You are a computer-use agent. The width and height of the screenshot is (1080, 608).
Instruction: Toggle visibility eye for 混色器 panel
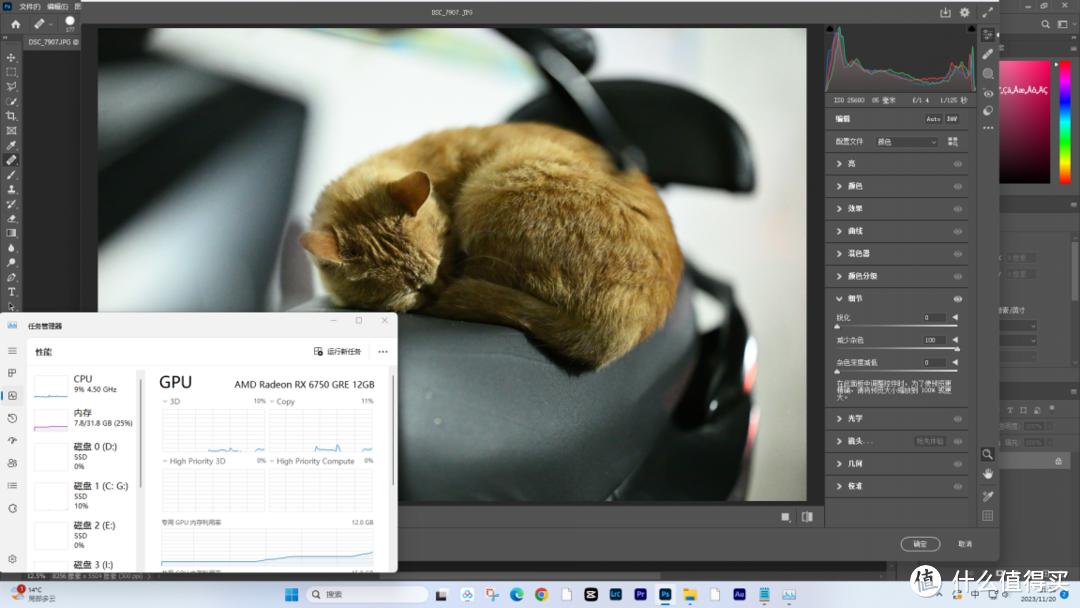click(x=957, y=254)
